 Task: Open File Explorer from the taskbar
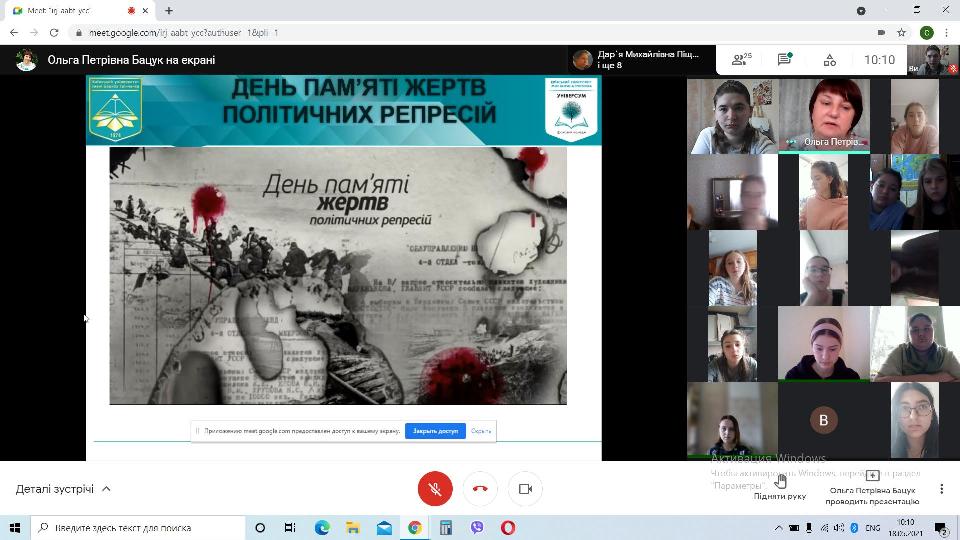pyautogui.click(x=353, y=528)
